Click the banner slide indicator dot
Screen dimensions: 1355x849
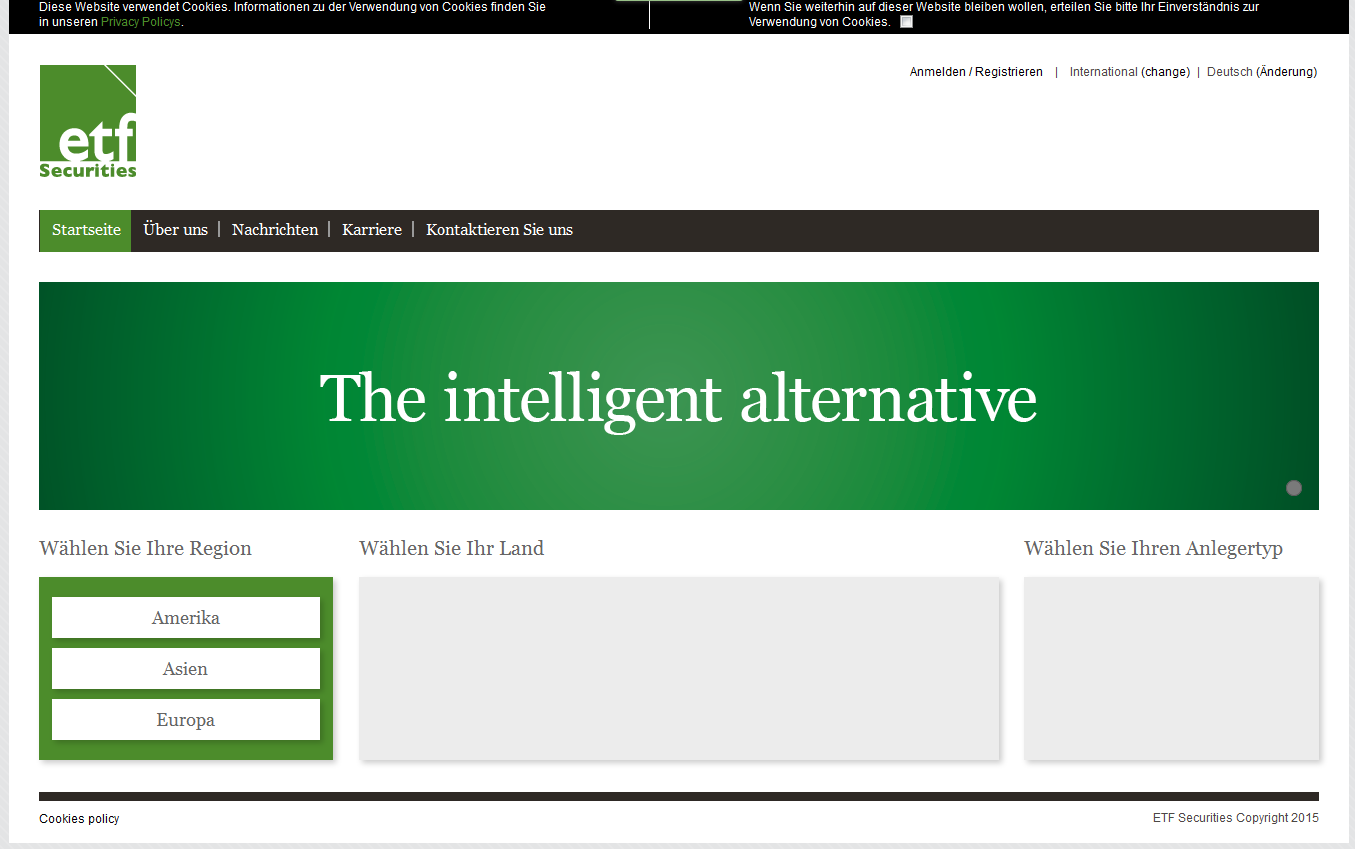point(1294,488)
